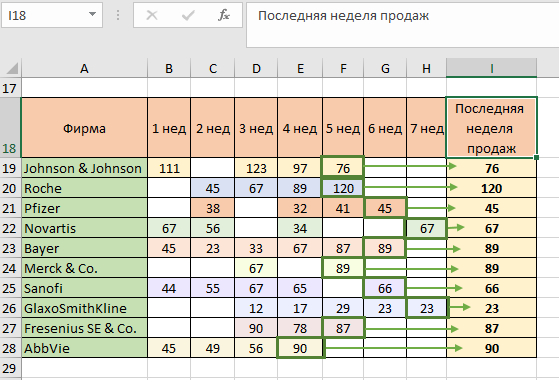Click the last-week result 23 for GlaxoSmithKline
The width and height of the screenshot is (559, 380).
[x=492, y=308]
